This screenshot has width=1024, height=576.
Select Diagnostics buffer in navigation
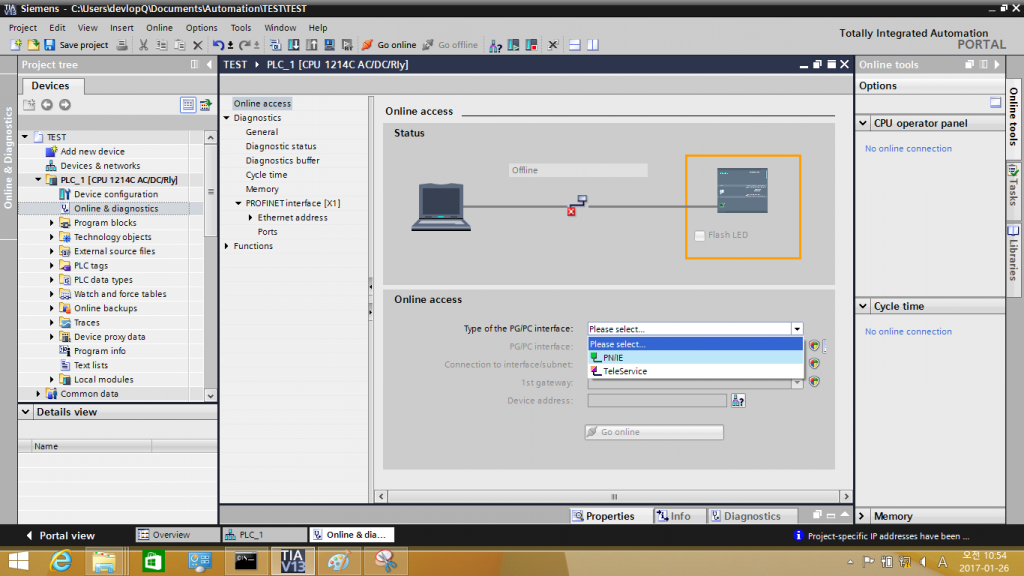click(x=282, y=161)
